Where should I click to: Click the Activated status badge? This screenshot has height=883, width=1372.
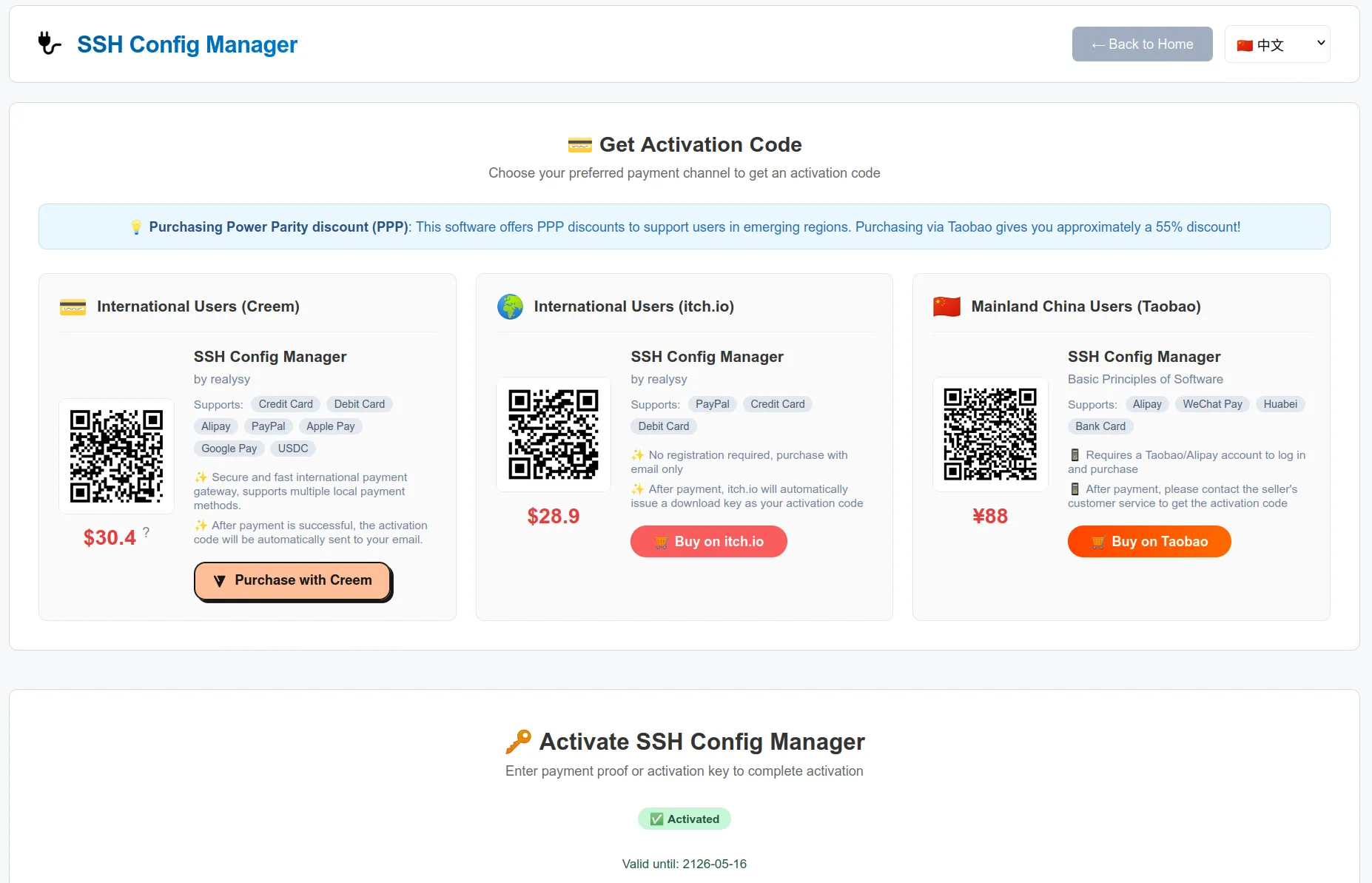[x=685, y=819]
